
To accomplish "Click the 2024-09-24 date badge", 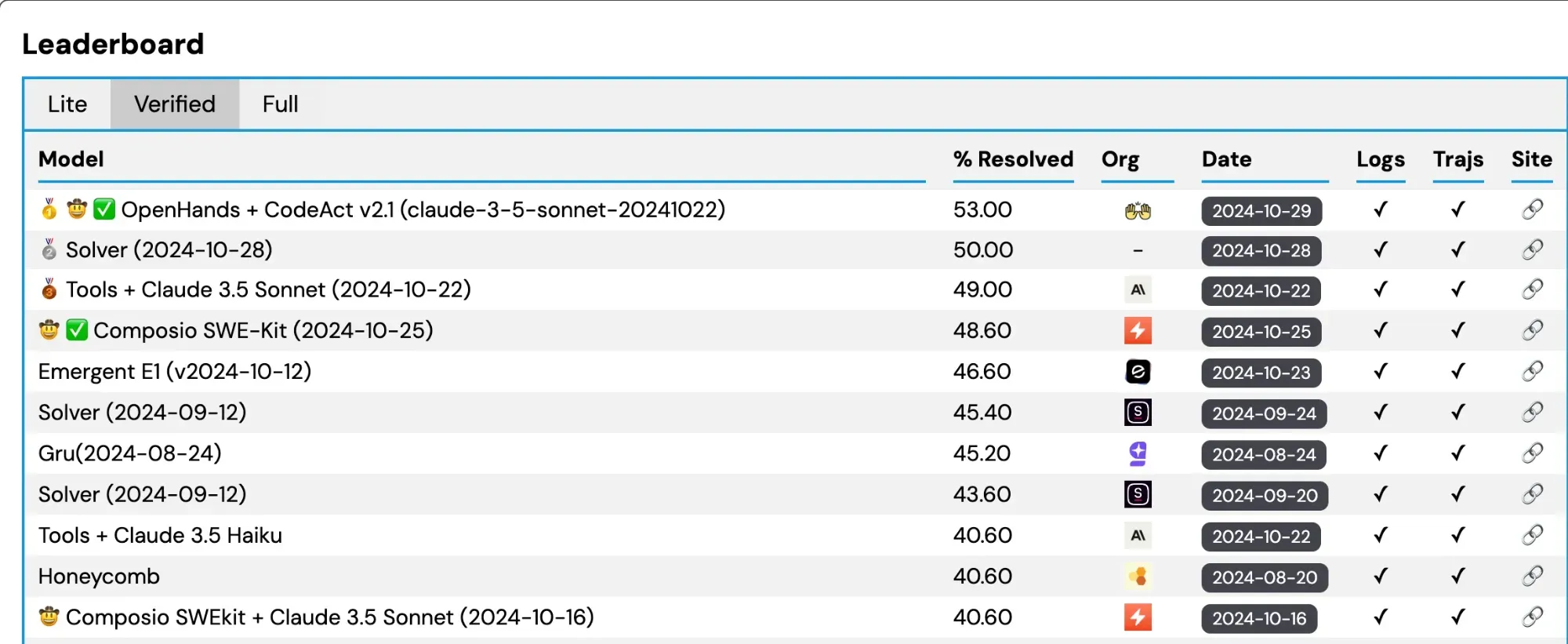I will pyautogui.click(x=1264, y=414).
